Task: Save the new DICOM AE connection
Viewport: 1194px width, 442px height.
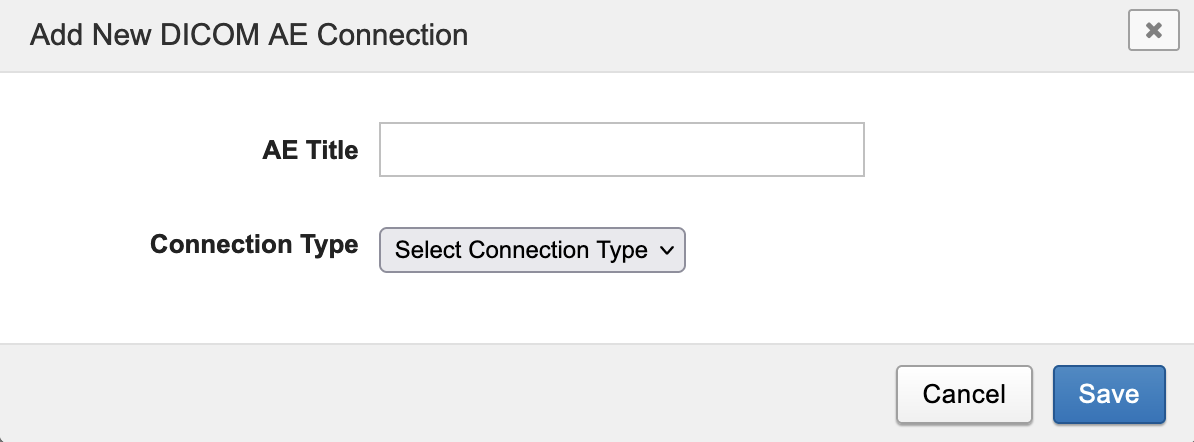Action: [x=1108, y=394]
